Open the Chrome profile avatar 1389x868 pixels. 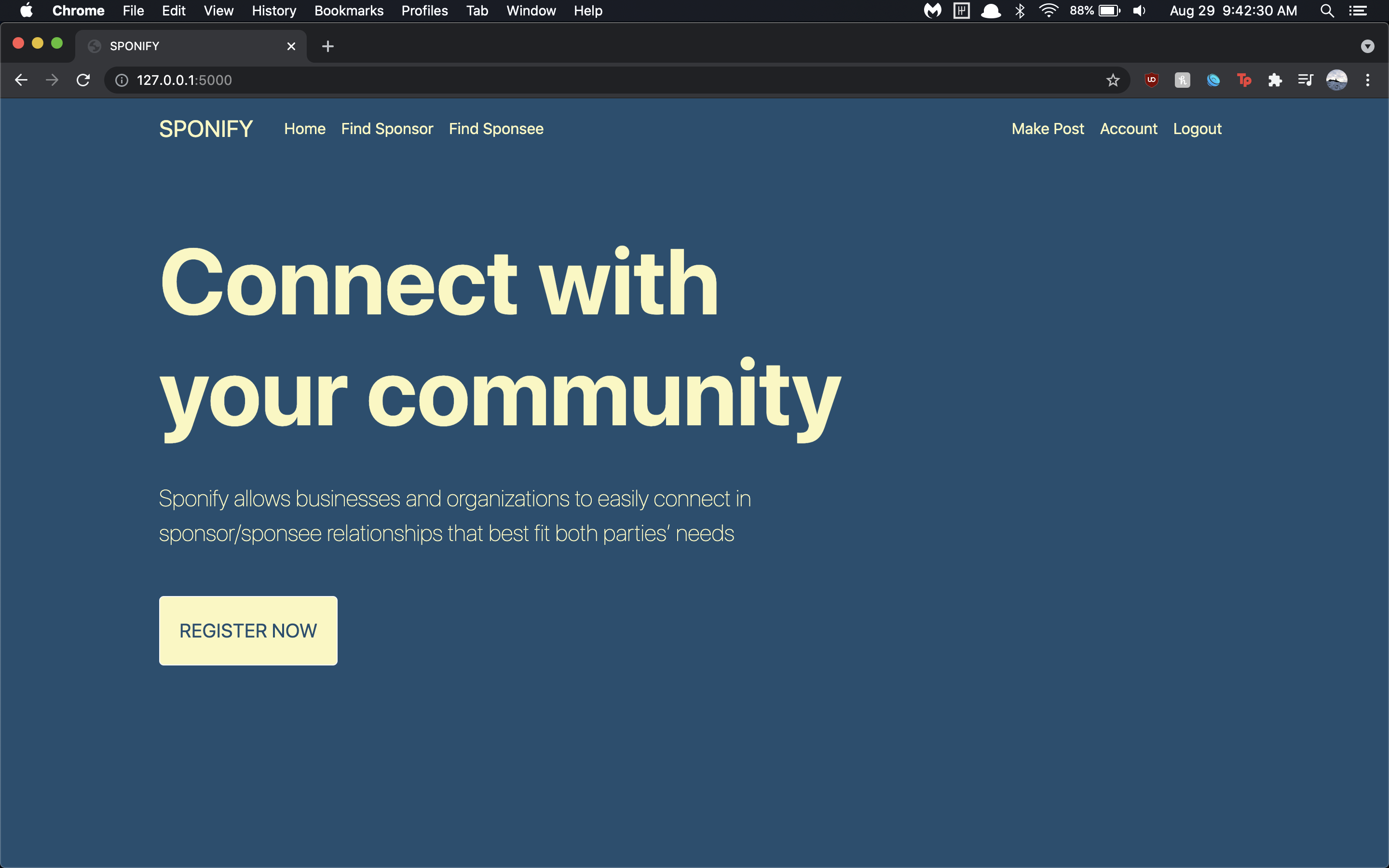point(1336,80)
